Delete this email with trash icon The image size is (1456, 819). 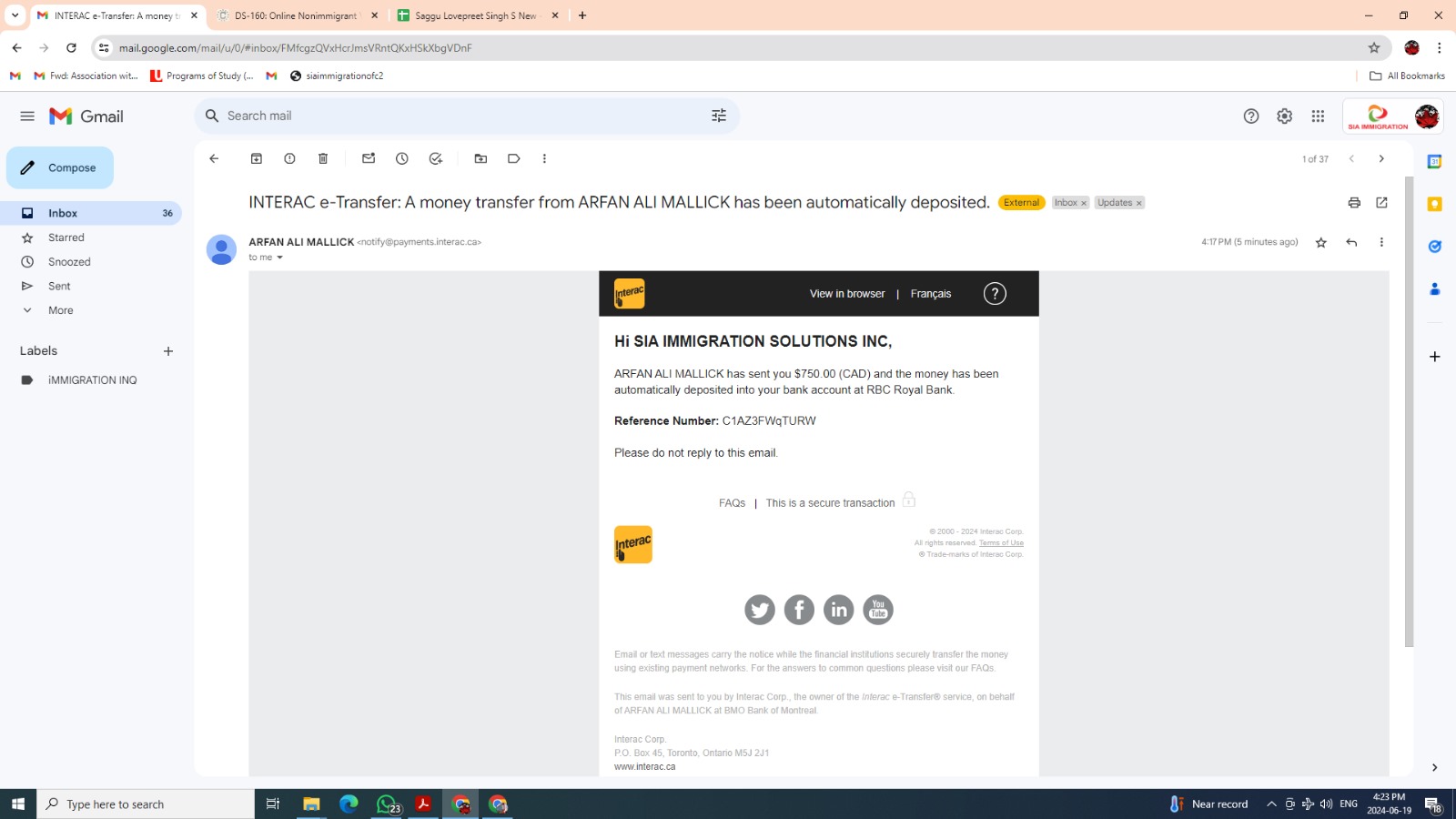point(323,158)
